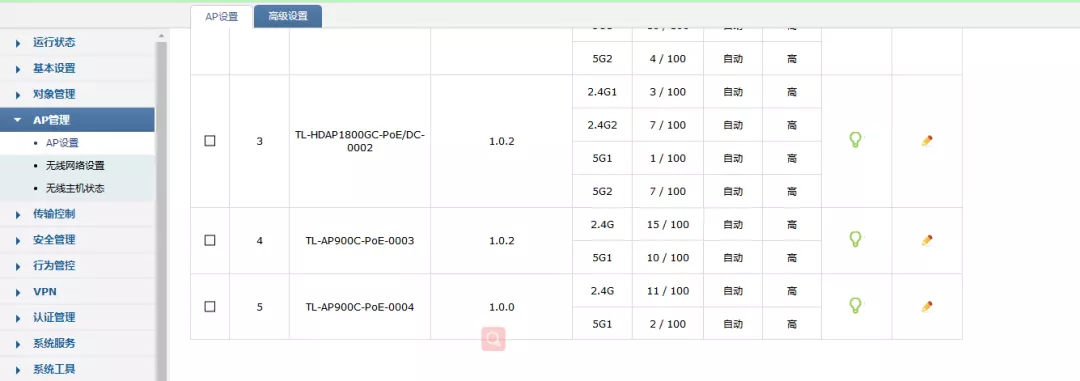Click the 2.4G1 band cell
Image resolution: width=1080 pixels, height=381 pixels.
click(602, 92)
